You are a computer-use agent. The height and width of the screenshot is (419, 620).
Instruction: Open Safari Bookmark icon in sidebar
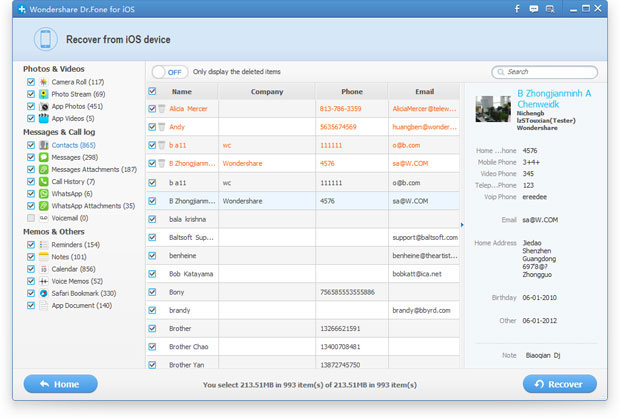pyautogui.click(x=43, y=293)
